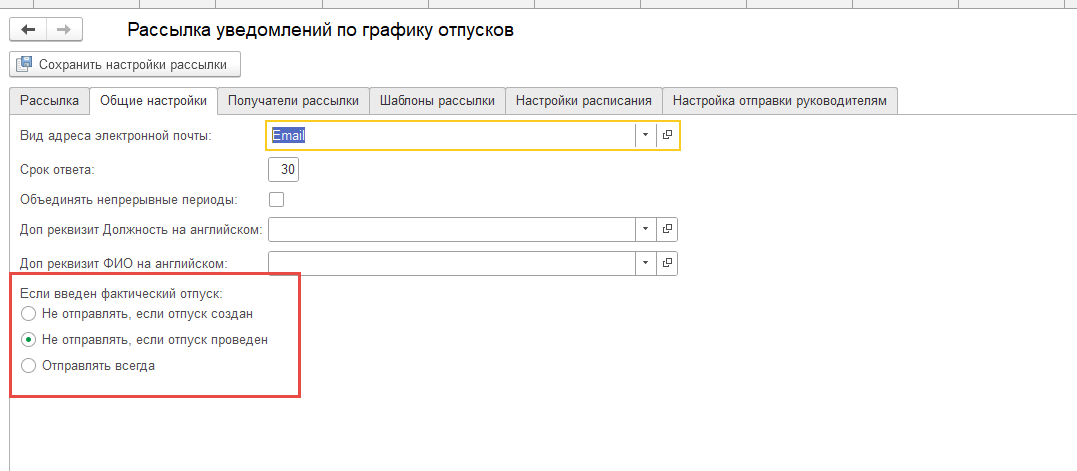
Task: Go to the Настройки расписания tab
Action: 584,101
